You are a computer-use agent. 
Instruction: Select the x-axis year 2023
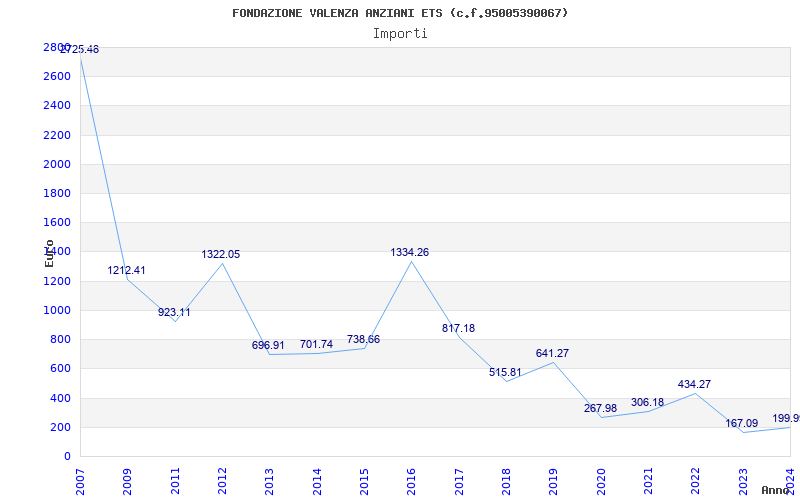[x=743, y=482]
